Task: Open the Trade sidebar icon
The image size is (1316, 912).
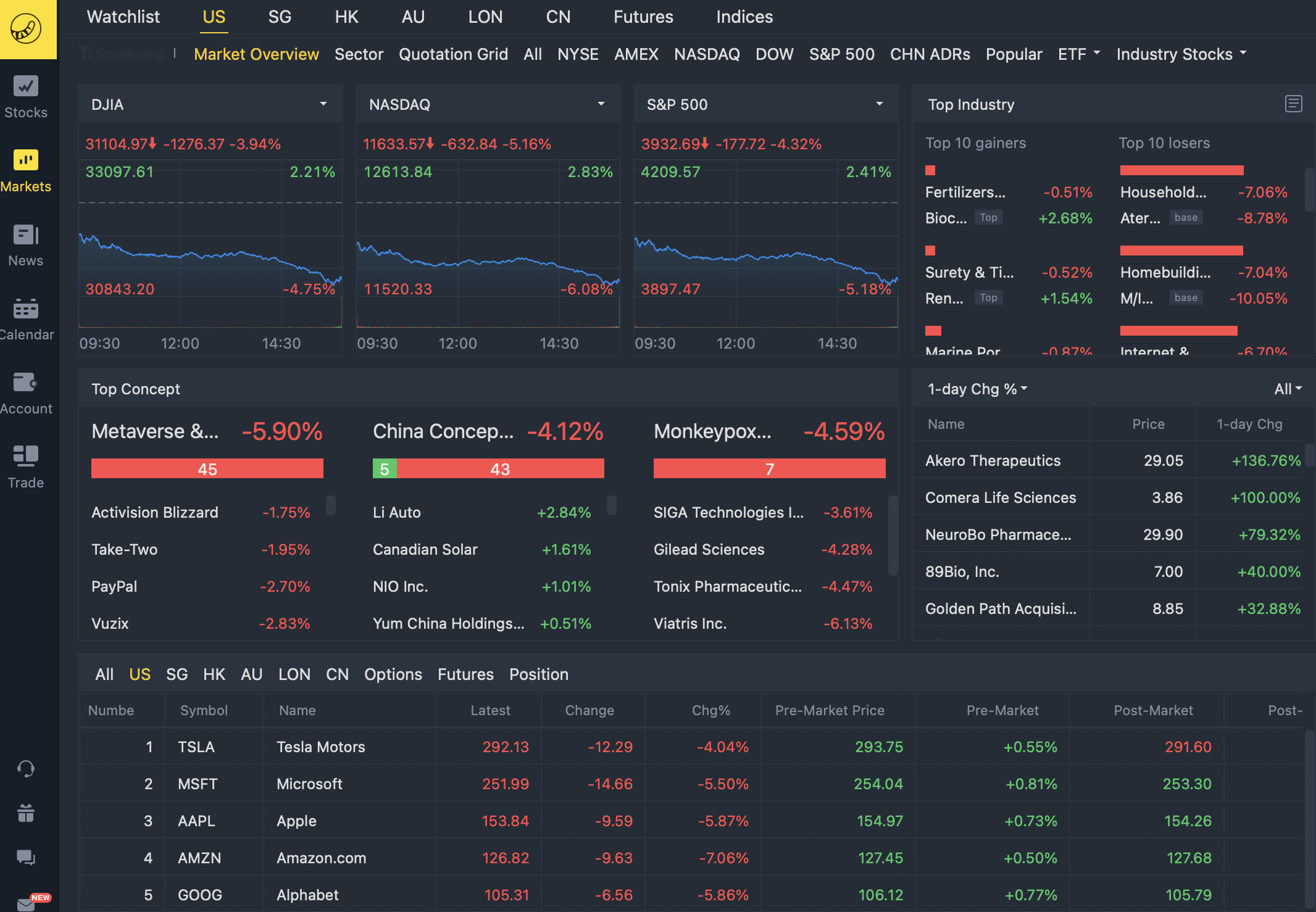Action: [x=26, y=457]
